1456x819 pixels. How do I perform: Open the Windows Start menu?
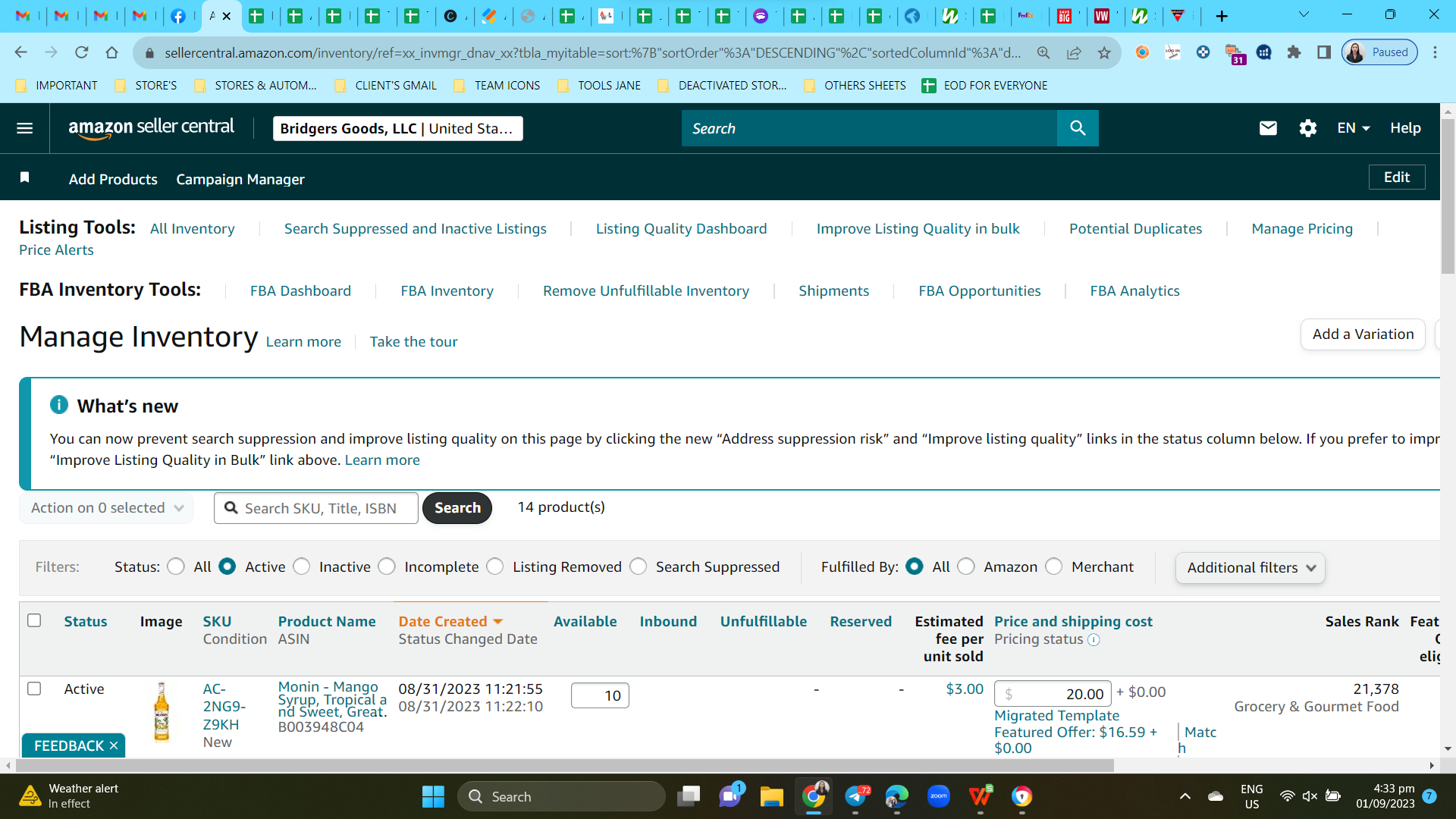tap(433, 796)
